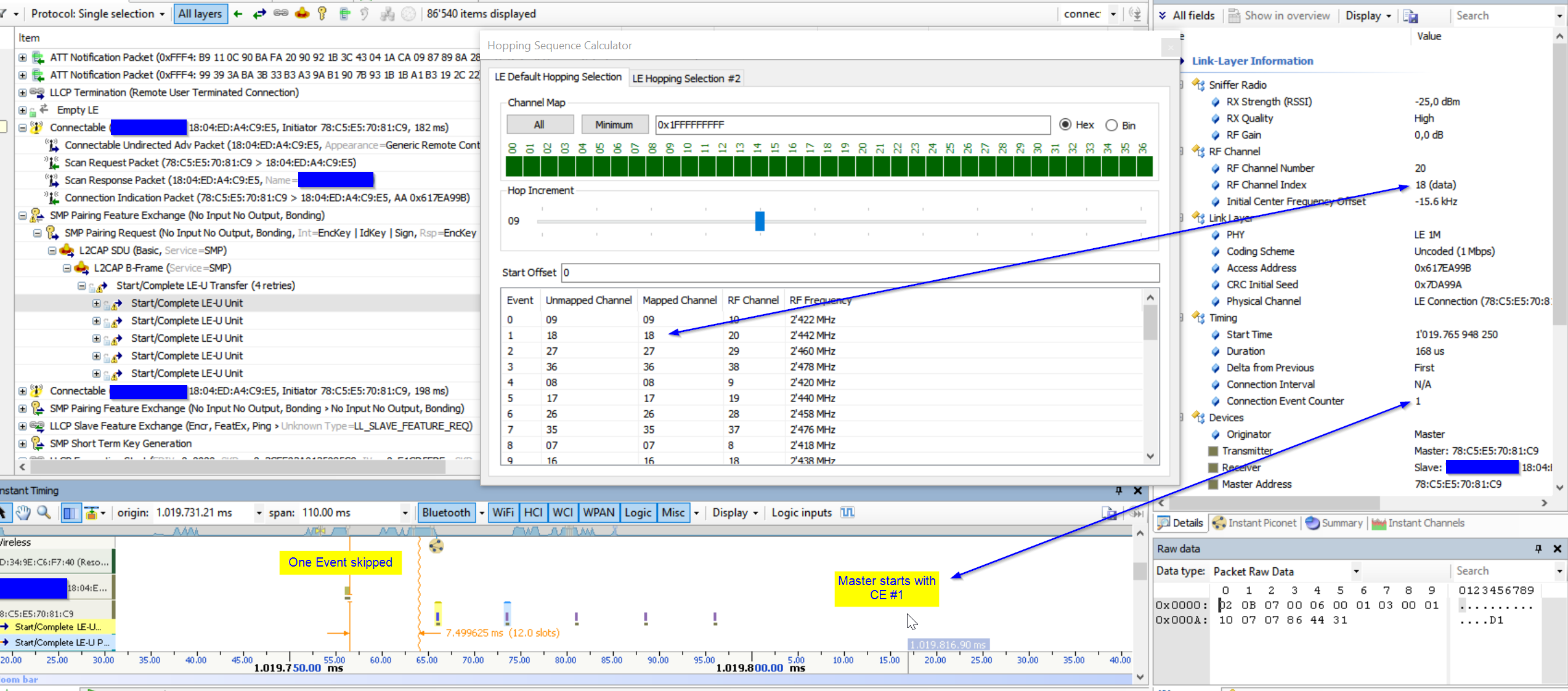Click the ear/audio icon in the toolbar

365,14
